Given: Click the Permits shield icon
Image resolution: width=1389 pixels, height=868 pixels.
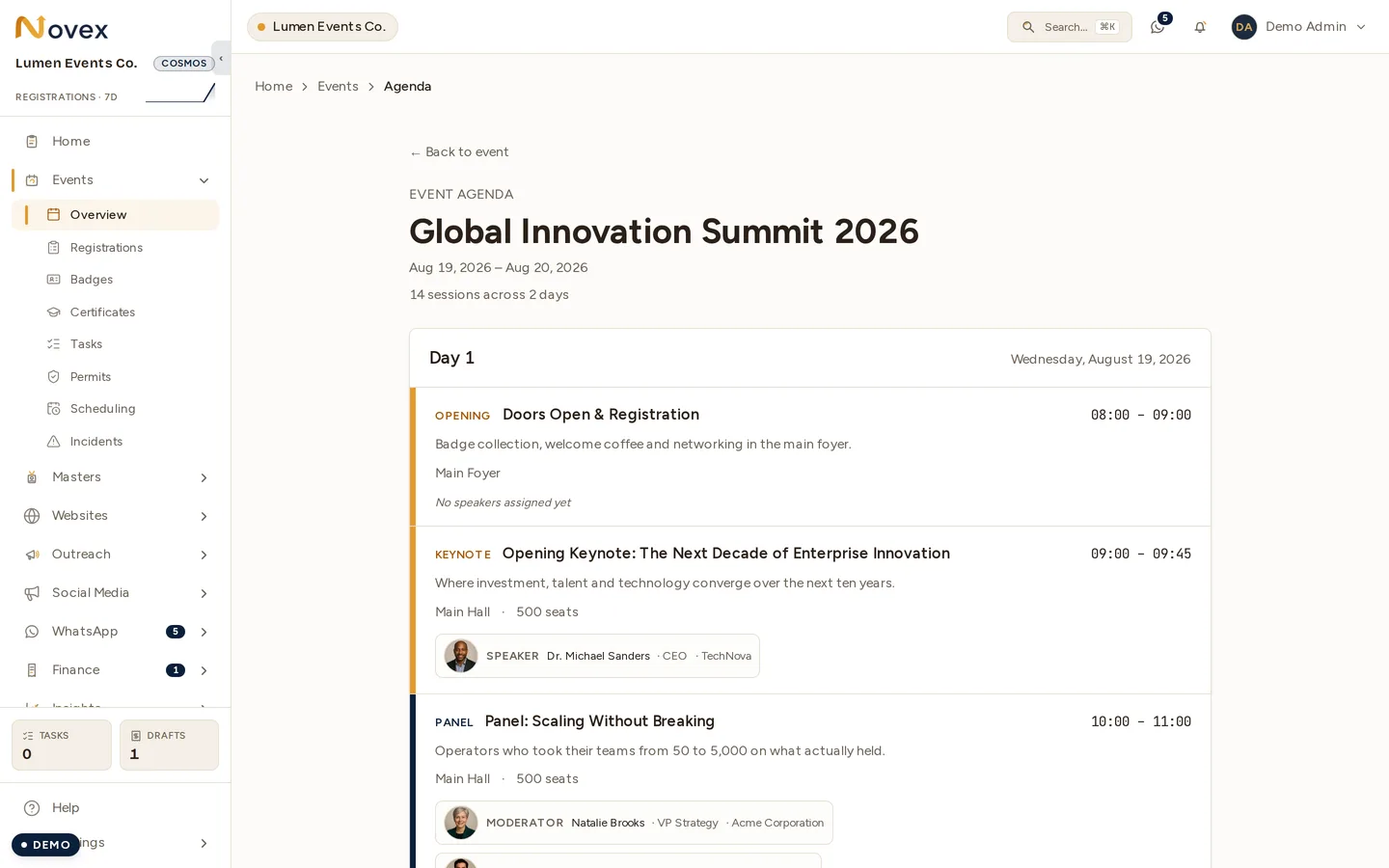Looking at the screenshot, I should [x=54, y=377].
